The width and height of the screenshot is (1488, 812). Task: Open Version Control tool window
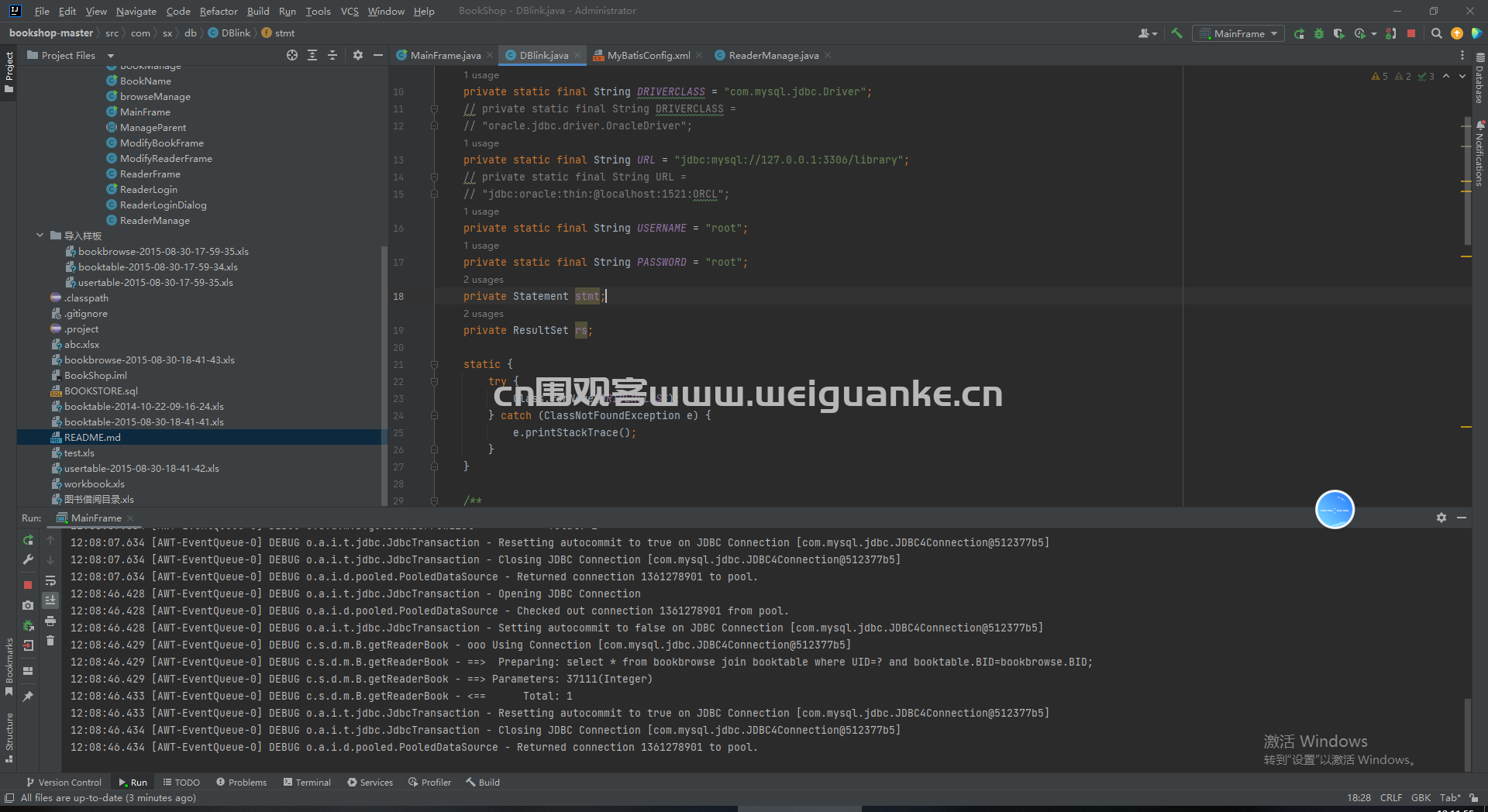tap(64, 783)
